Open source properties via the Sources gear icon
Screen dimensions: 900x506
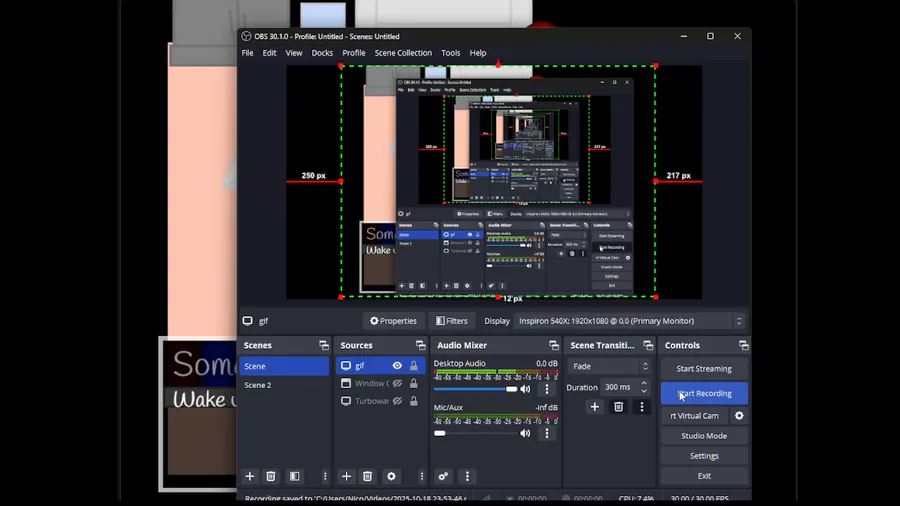[x=391, y=476]
